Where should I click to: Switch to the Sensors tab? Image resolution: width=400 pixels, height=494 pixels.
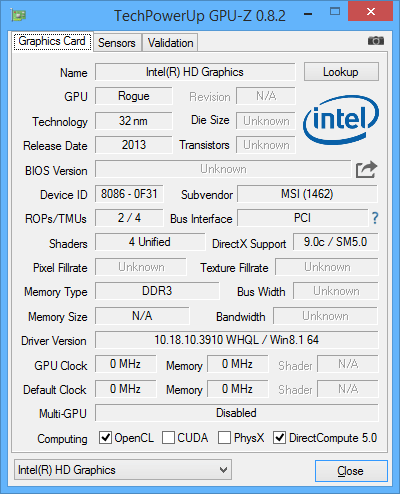[117, 43]
